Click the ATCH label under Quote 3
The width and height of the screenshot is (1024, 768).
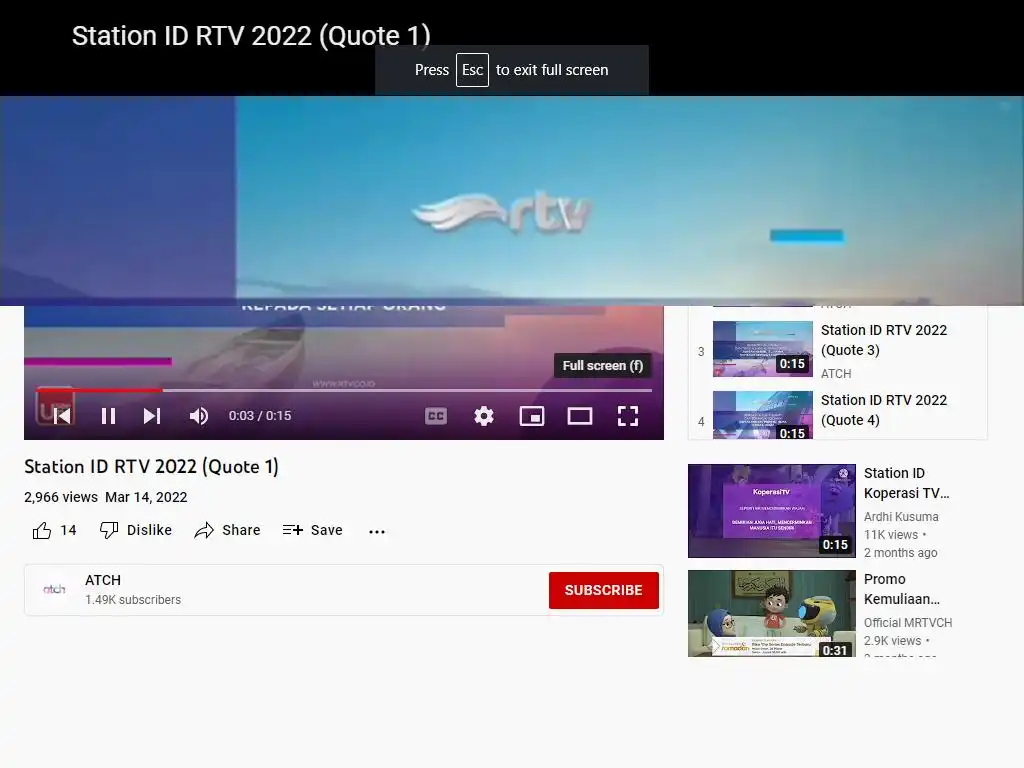(836, 374)
